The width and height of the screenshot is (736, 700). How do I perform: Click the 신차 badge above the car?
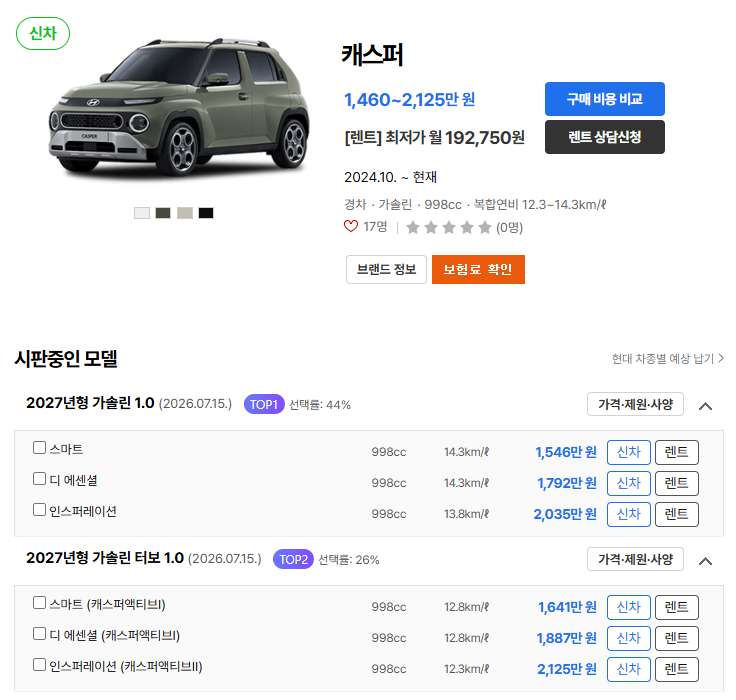click(43, 33)
